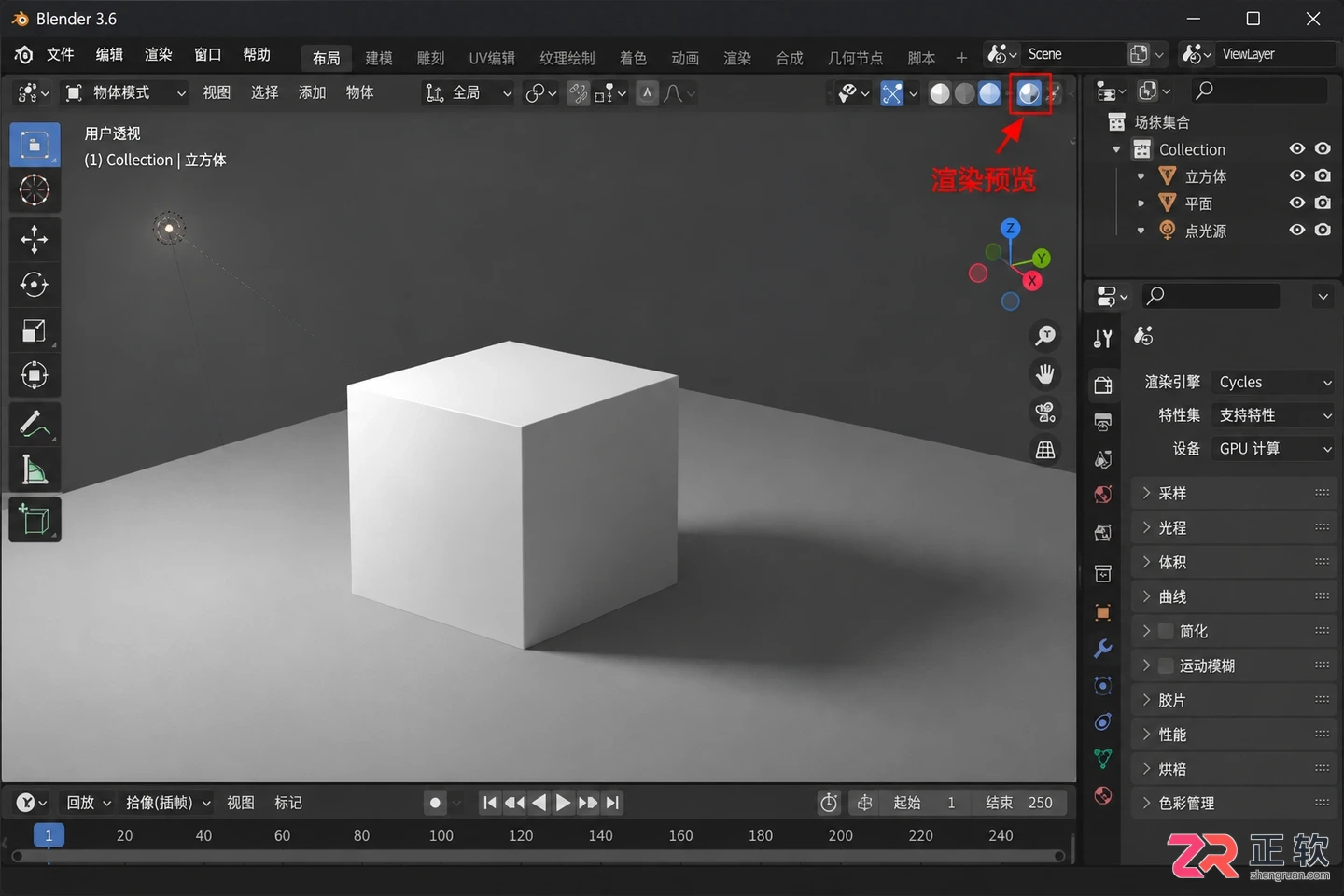
Task: Toggle perspective/orthographic grid icon
Action: click(1045, 450)
